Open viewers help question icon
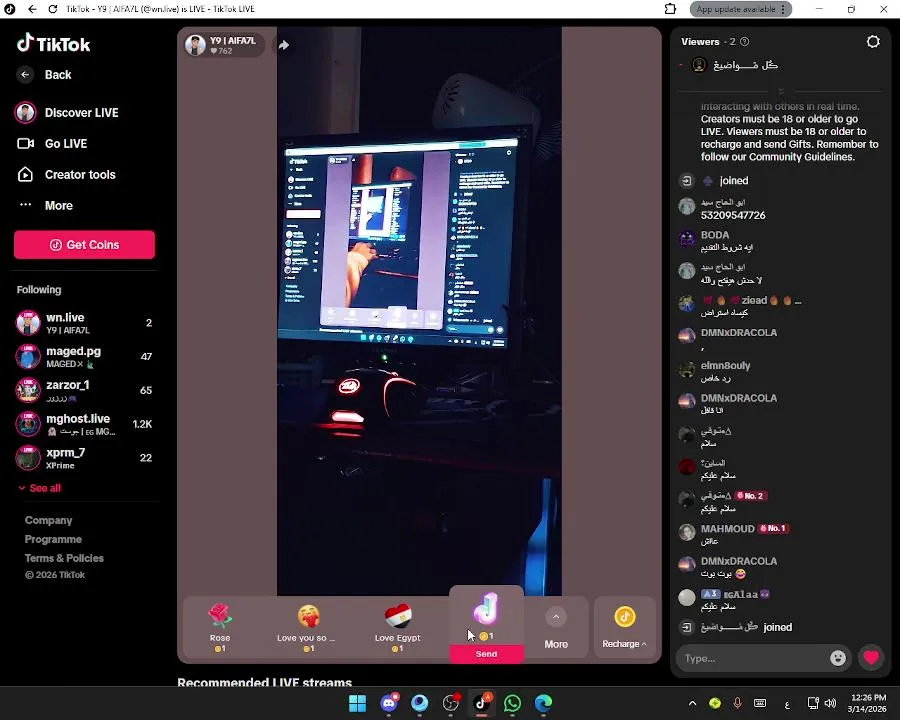900x720 pixels. click(744, 41)
